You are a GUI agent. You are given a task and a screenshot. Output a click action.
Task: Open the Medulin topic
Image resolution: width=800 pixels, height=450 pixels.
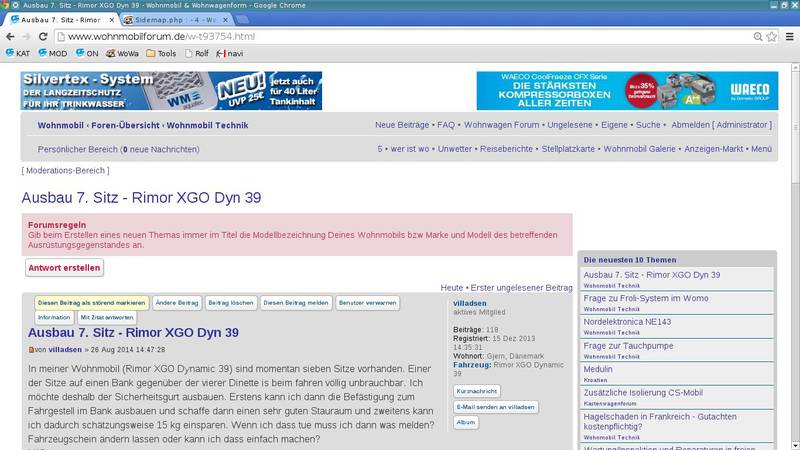click(x=598, y=369)
